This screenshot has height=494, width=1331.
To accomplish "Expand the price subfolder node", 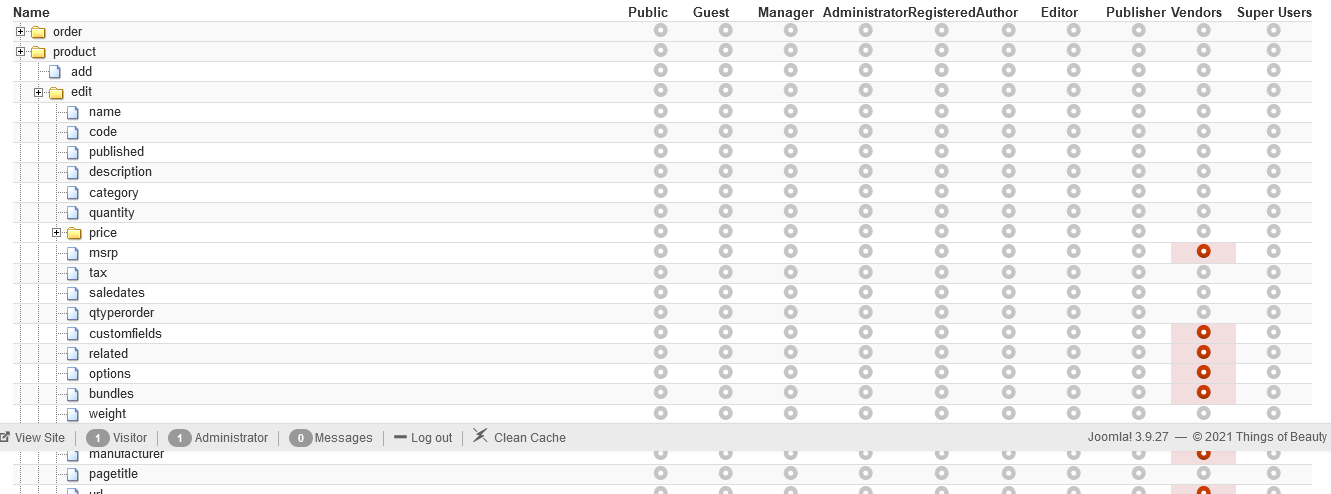I will (57, 233).
